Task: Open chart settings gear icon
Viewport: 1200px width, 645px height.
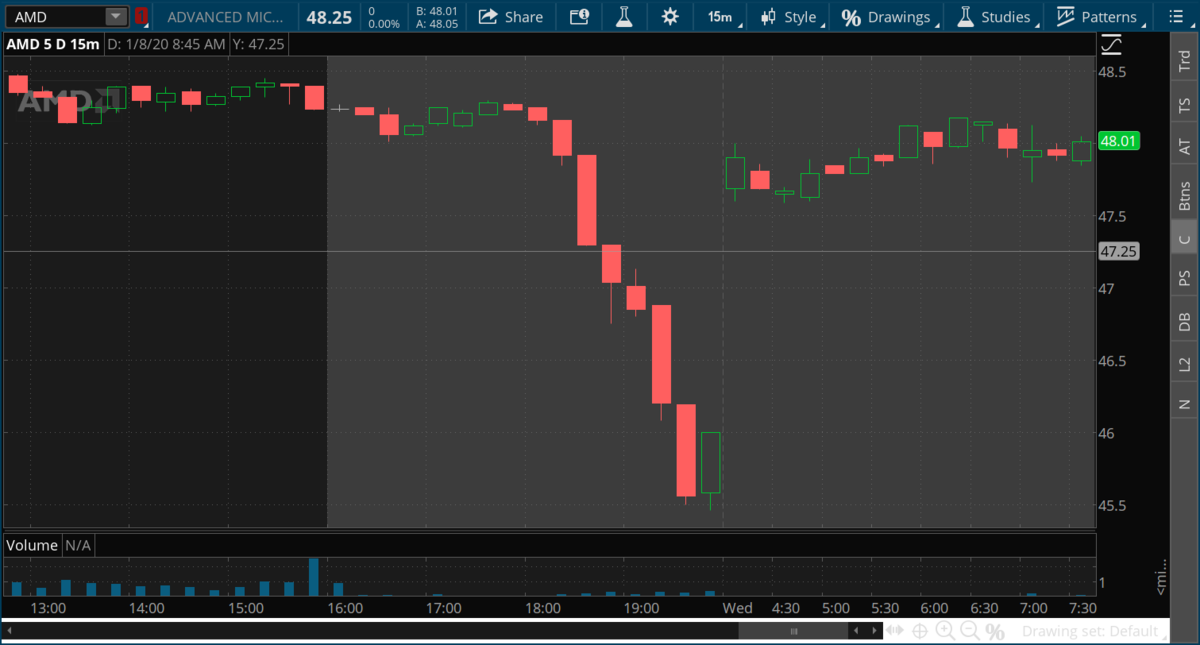Action: [x=669, y=17]
